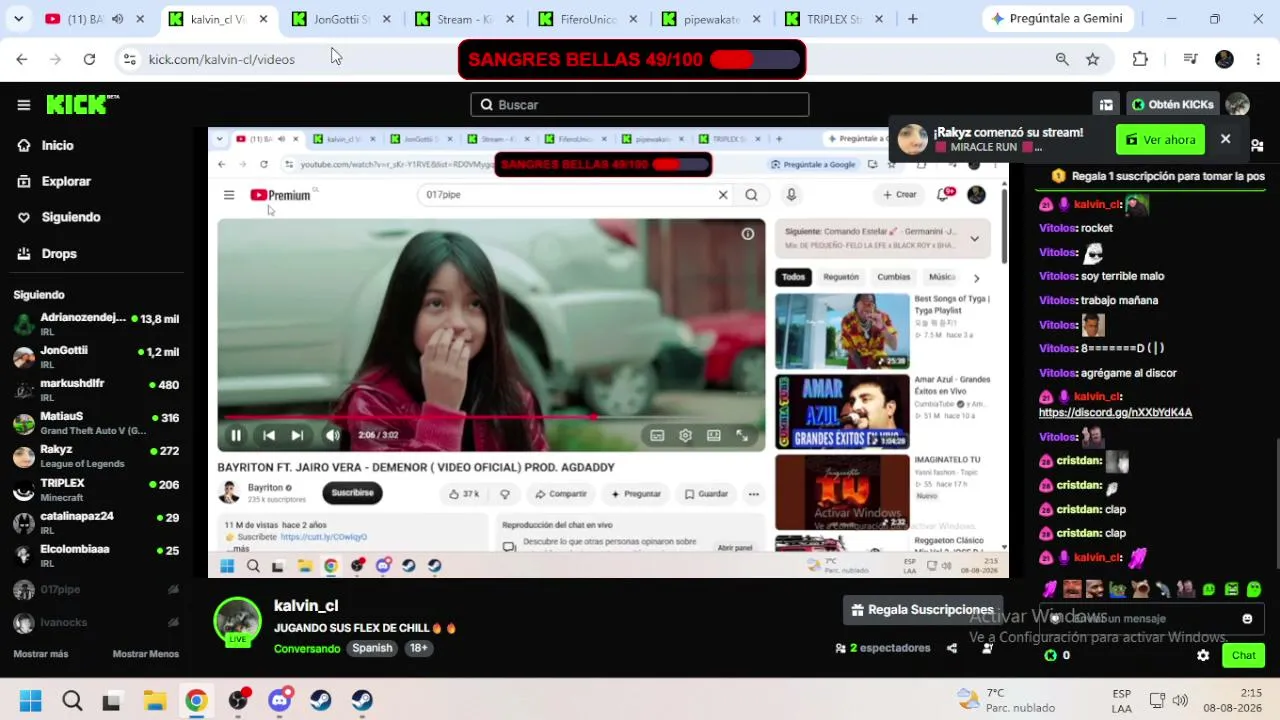Open the discord.gg link in chat
The height and width of the screenshot is (720, 1280).
click(x=1115, y=412)
